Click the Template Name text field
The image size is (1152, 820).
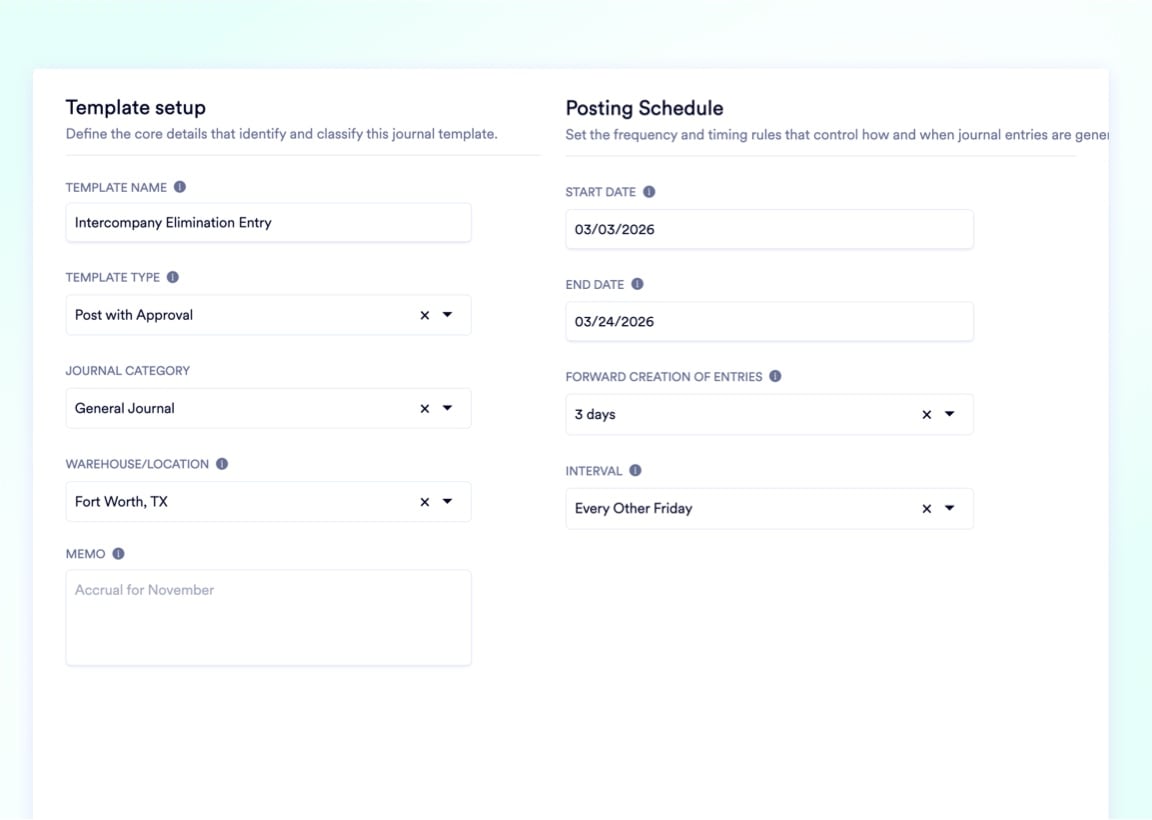(268, 223)
